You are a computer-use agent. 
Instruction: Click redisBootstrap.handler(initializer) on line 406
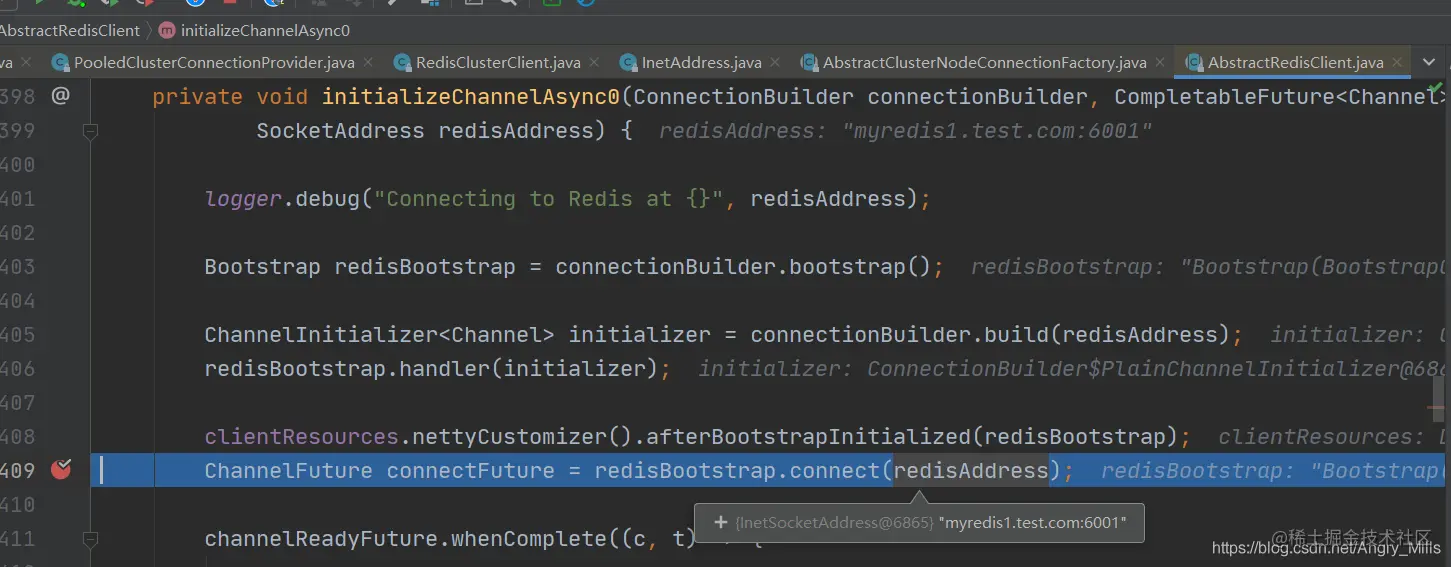point(431,369)
